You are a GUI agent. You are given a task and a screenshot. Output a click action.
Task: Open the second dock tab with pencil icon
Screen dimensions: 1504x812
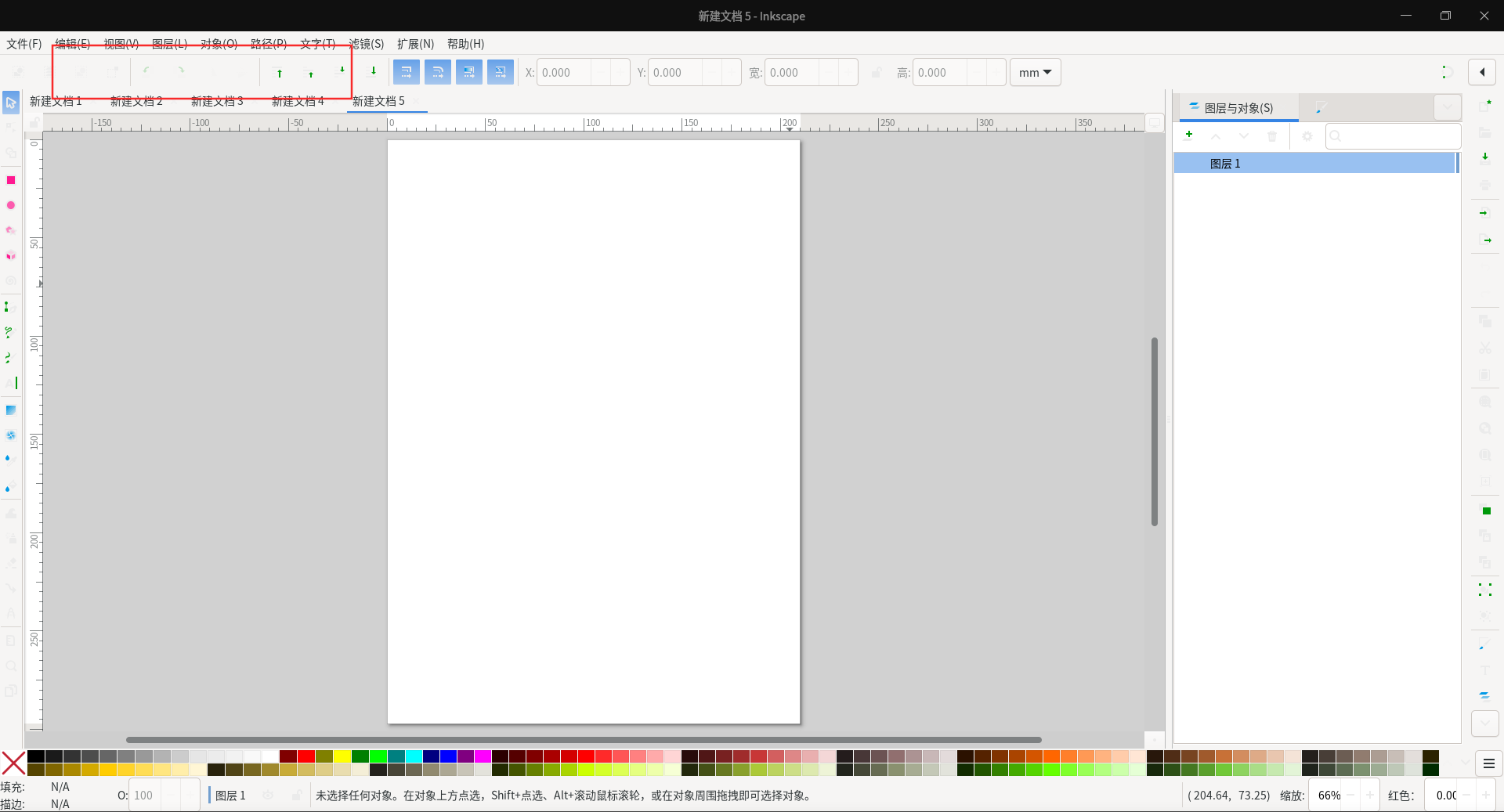[x=1321, y=108]
